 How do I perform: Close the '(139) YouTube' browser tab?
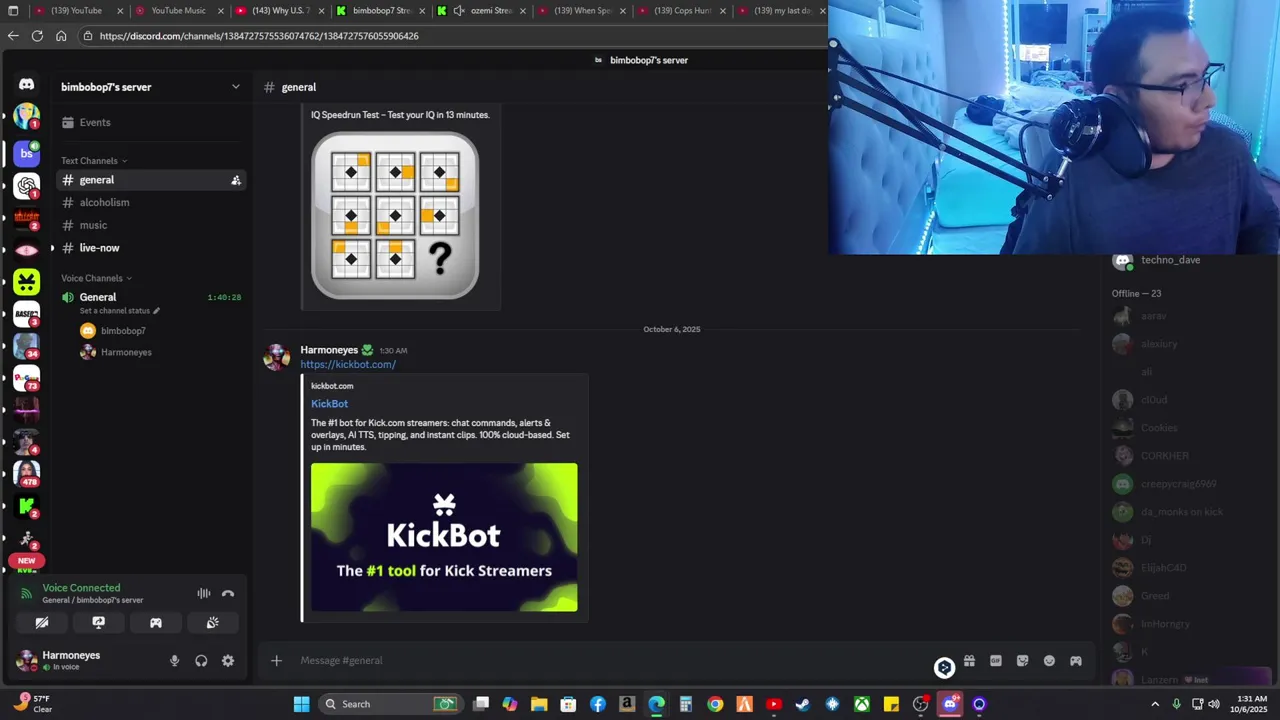(x=120, y=11)
